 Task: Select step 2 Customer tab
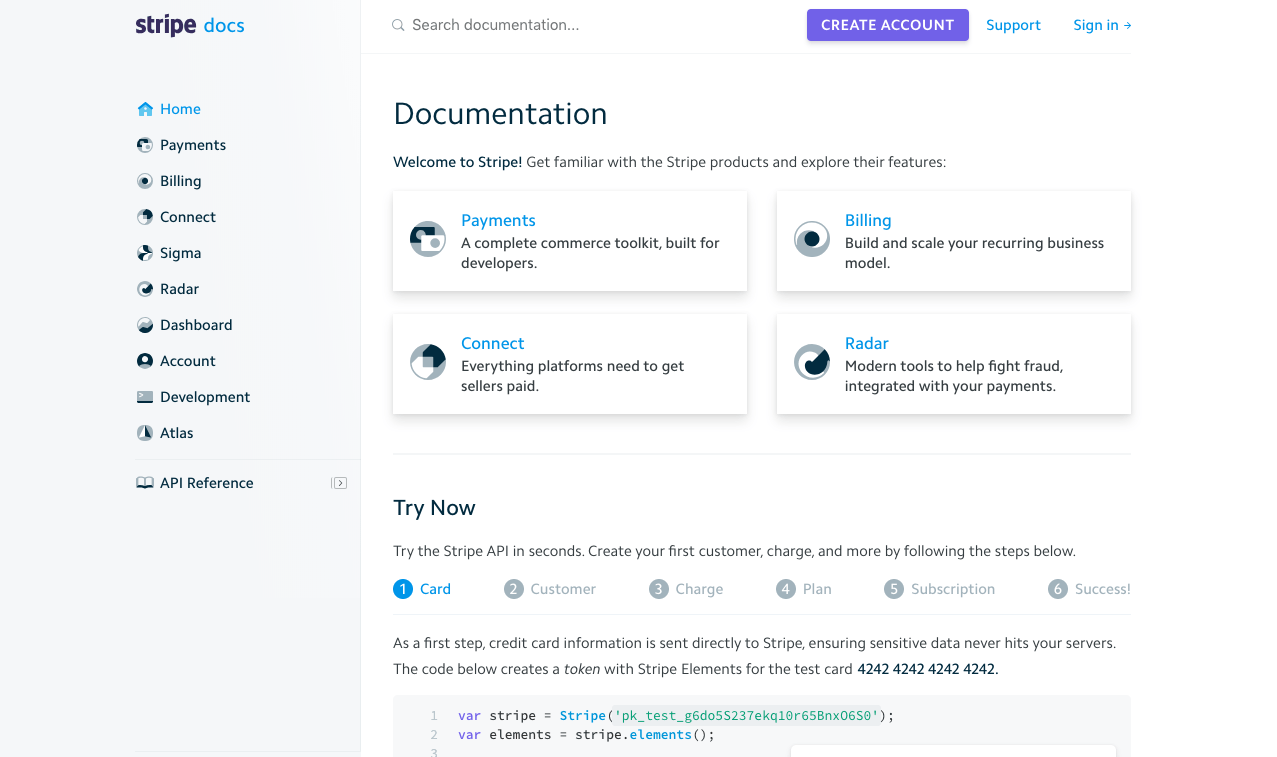coord(550,589)
